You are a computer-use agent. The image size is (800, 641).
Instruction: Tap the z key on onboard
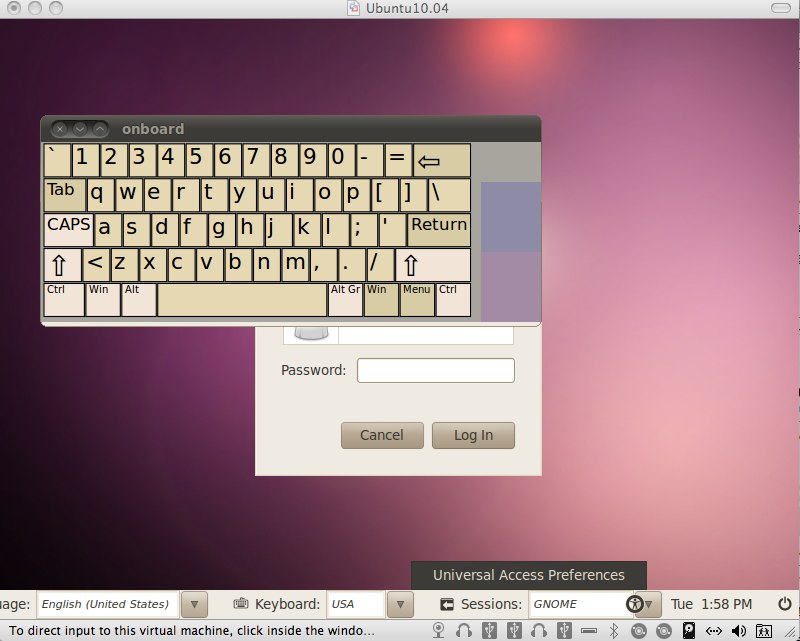pos(124,265)
